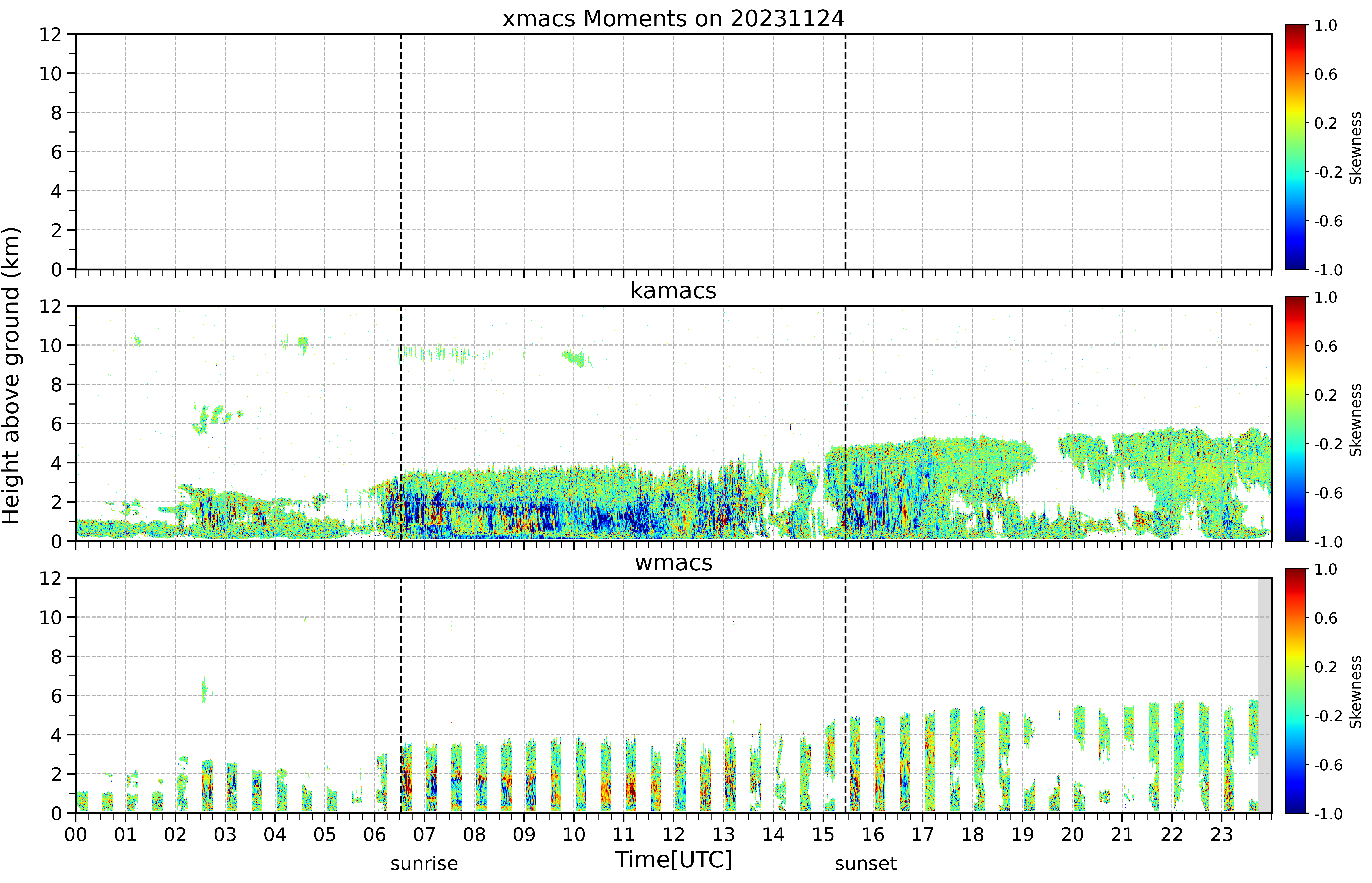Click the 'Height above ground (km)' axis label
Viewport: 1372px width, 883px height.
11,376
